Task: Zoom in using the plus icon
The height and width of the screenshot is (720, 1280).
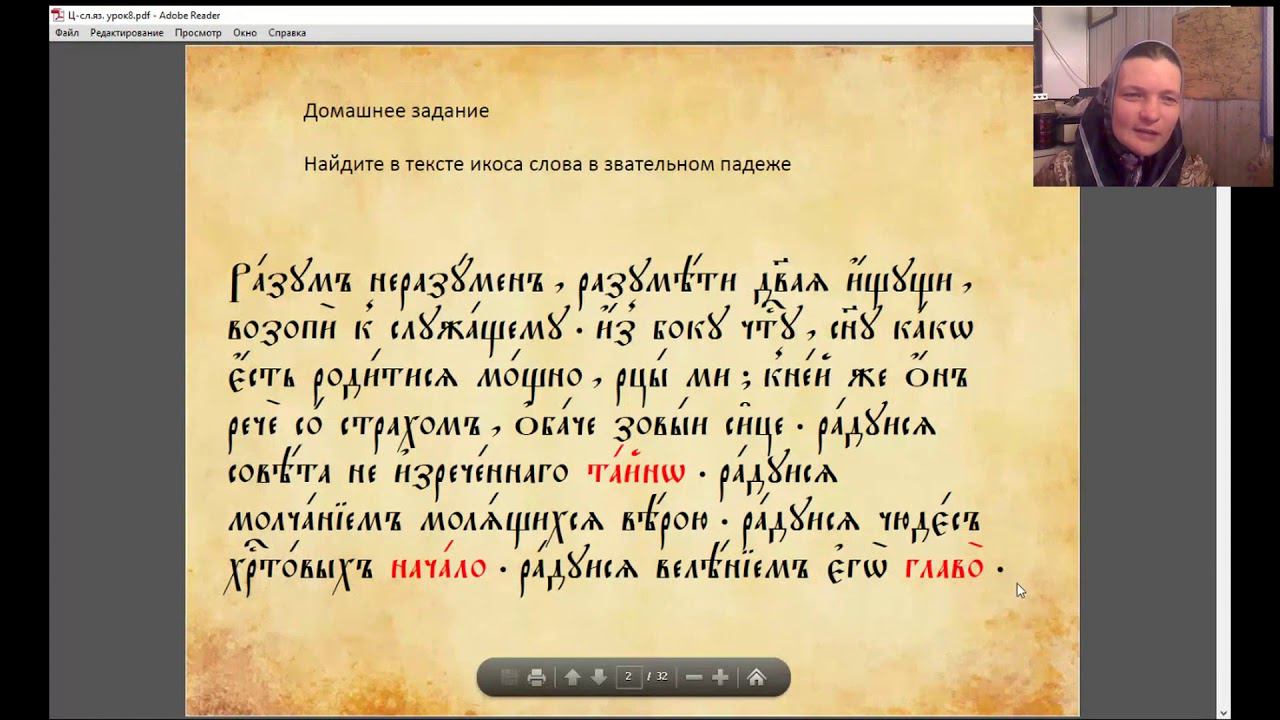Action: tap(720, 677)
